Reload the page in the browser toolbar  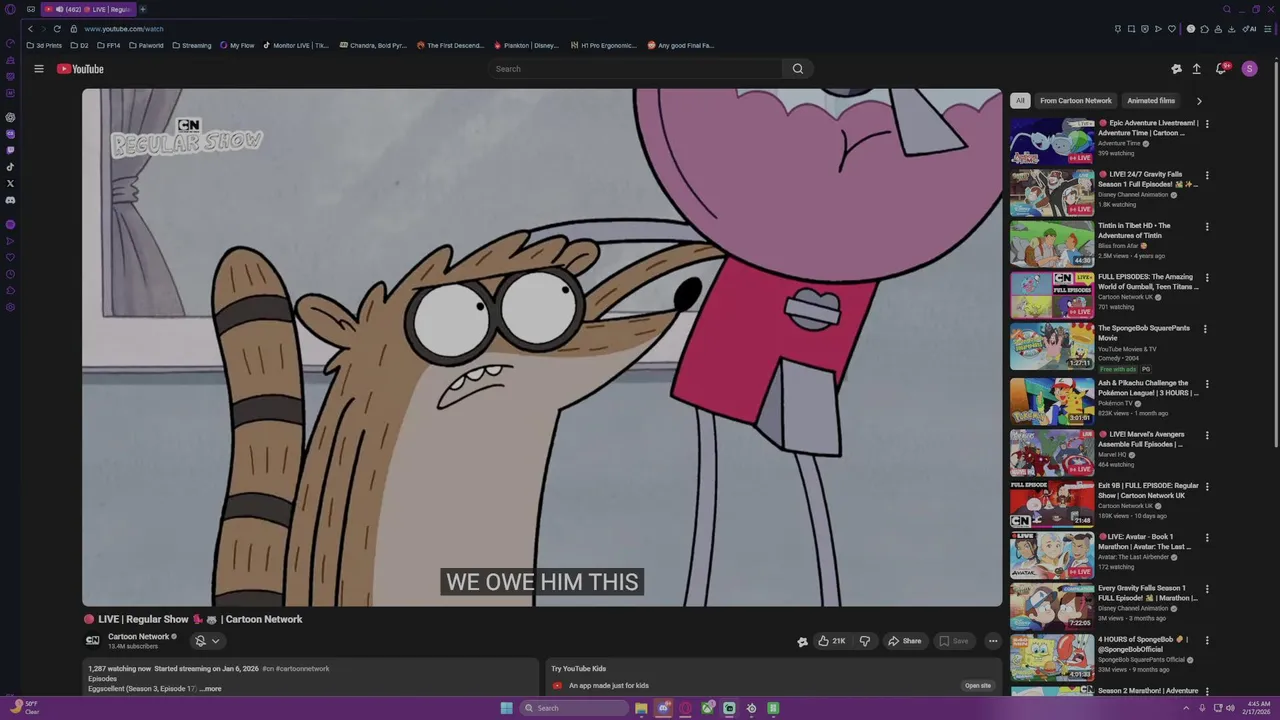pyautogui.click(x=57, y=29)
